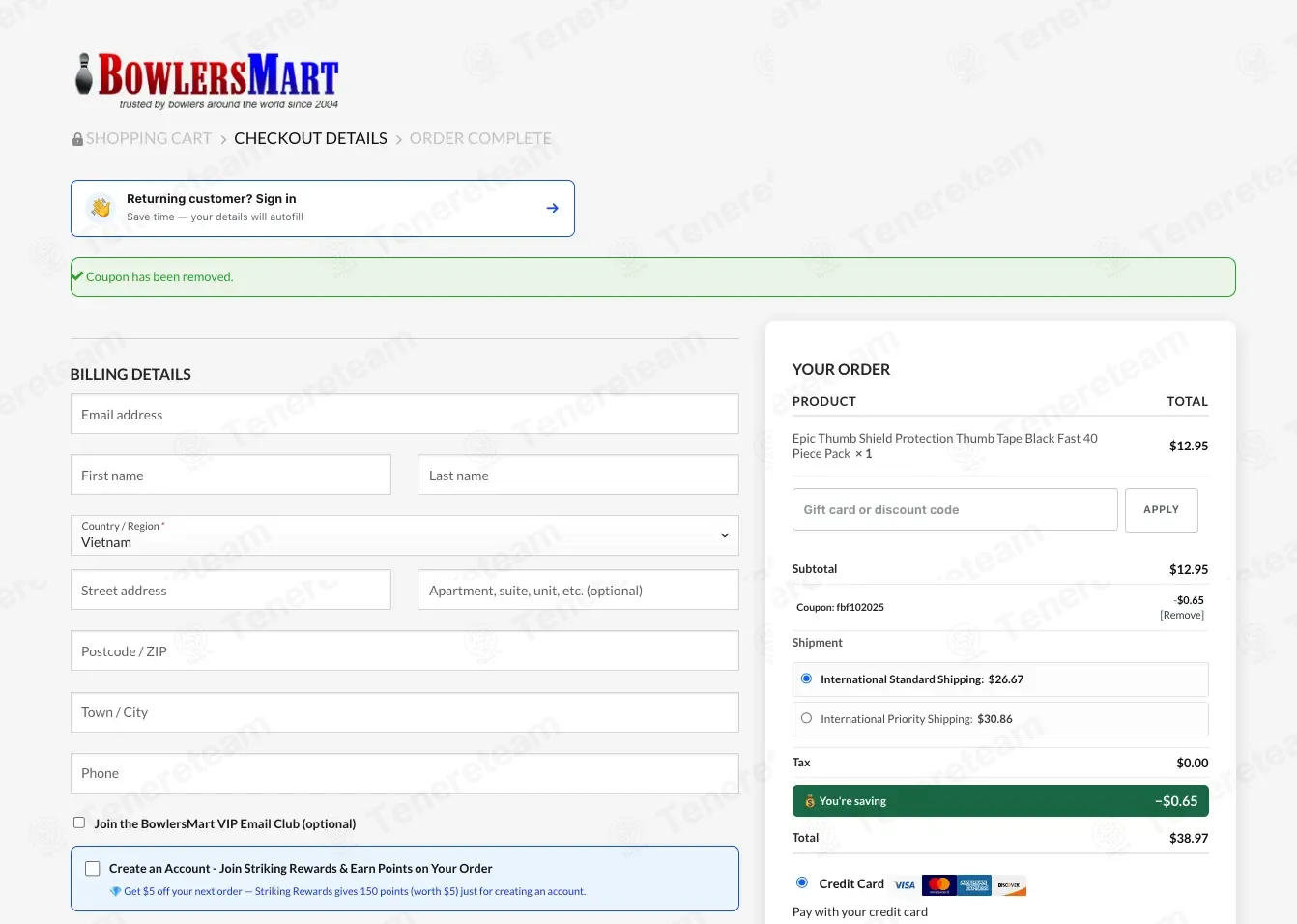Focus the Apartment, suite, unit field
The height and width of the screenshot is (924, 1297).
tap(578, 590)
